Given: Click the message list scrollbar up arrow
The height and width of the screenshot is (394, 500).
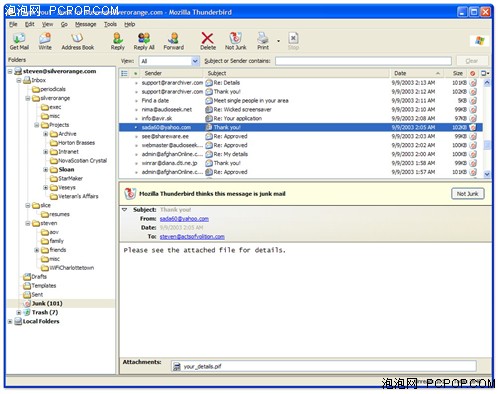Looking at the screenshot, I should click(x=487, y=82).
